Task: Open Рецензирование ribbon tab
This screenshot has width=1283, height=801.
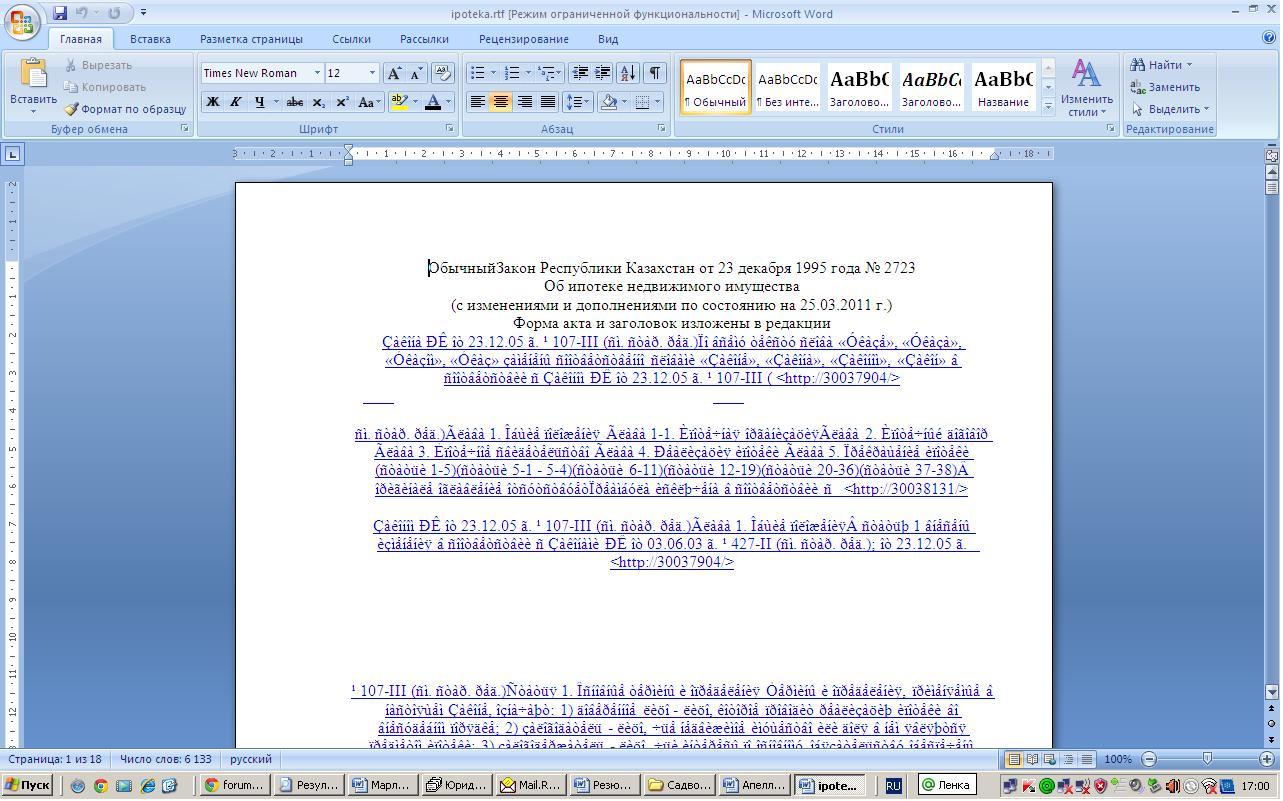Action: pyautogui.click(x=523, y=39)
